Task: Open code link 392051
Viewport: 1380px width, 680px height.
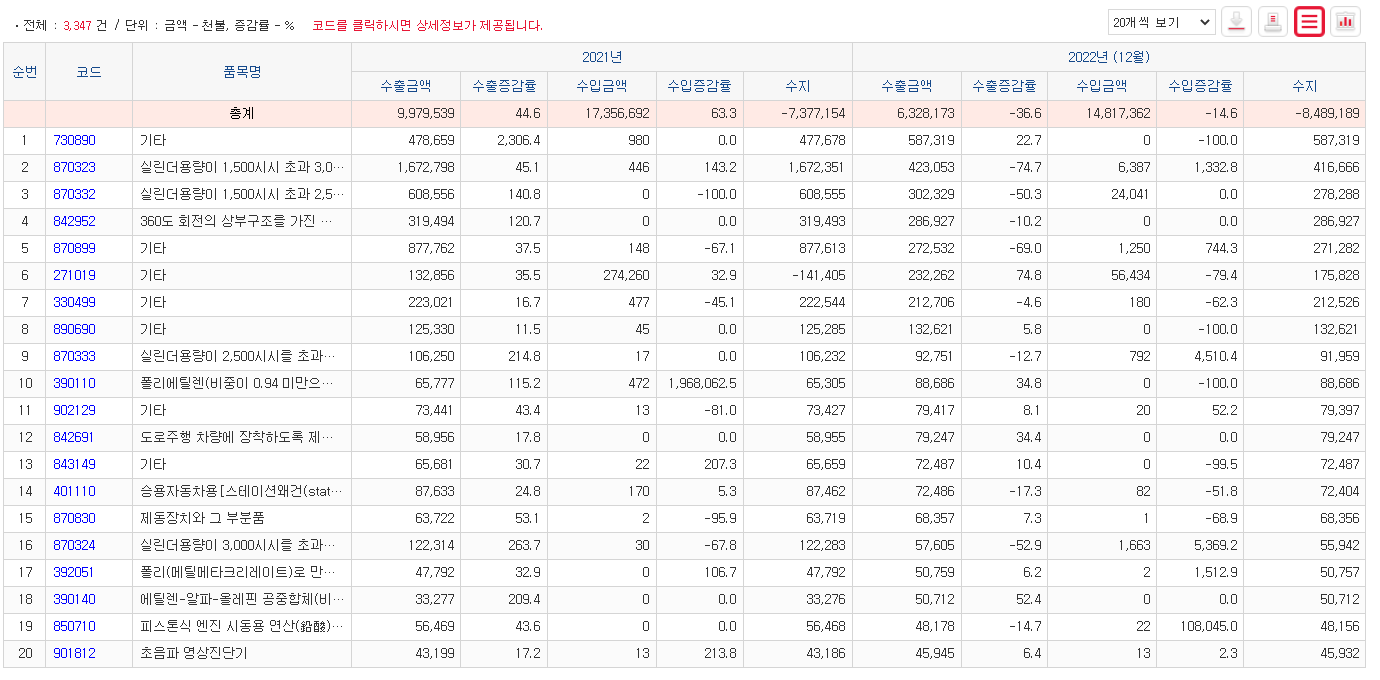Action: (75, 573)
